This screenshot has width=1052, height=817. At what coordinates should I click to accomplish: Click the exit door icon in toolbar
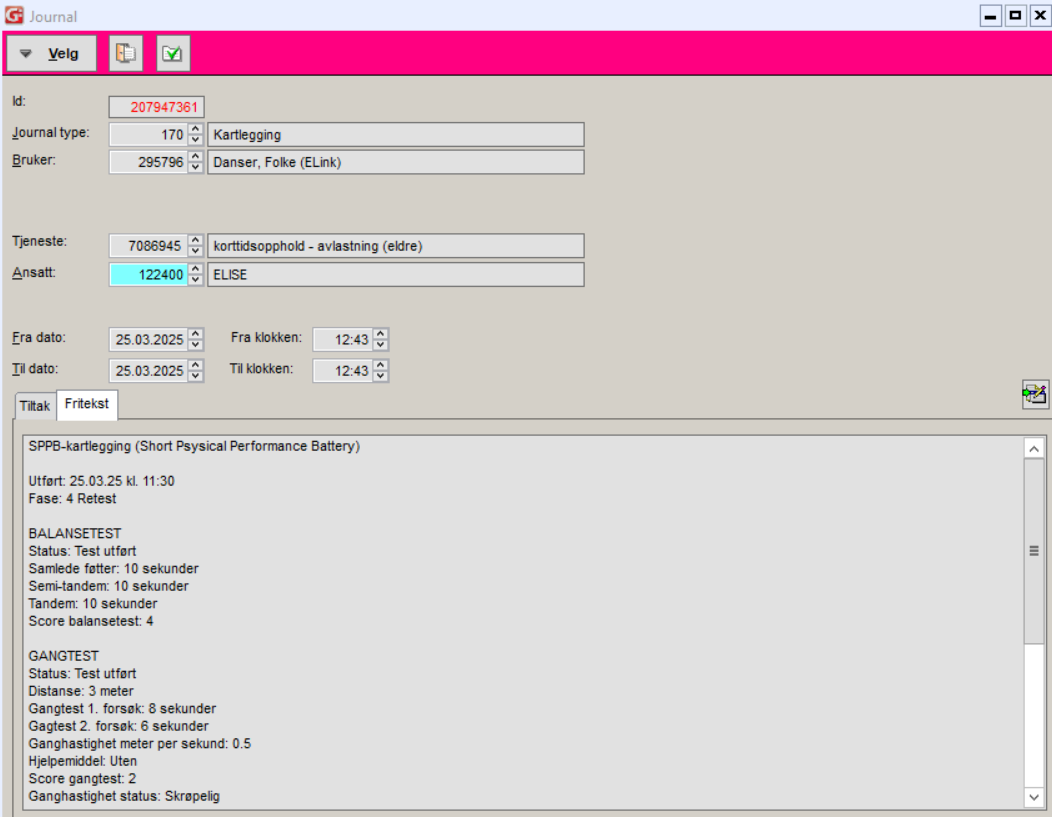pyautogui.click(x=126, y=54)
